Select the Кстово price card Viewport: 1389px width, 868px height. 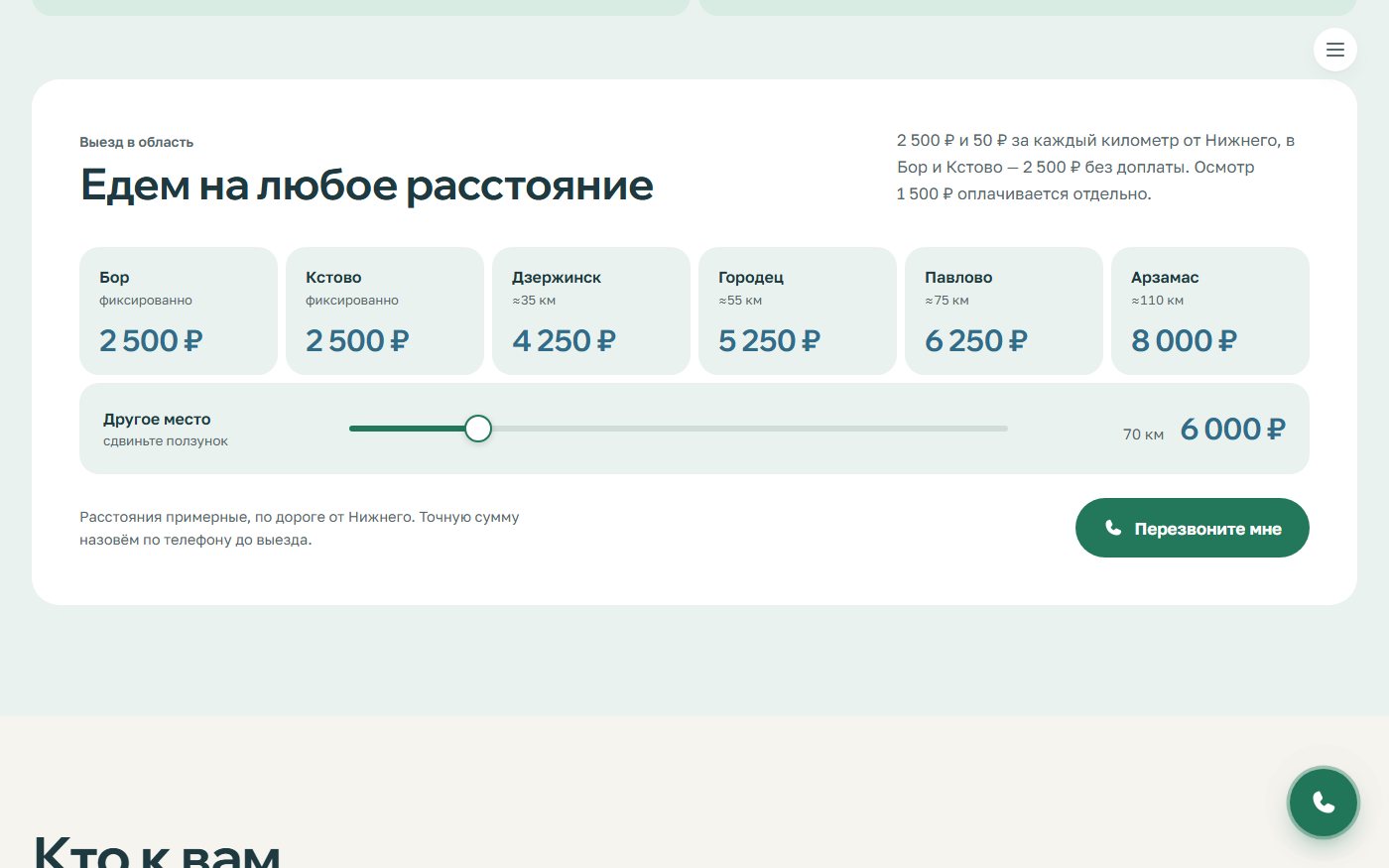tap(385, 311)
